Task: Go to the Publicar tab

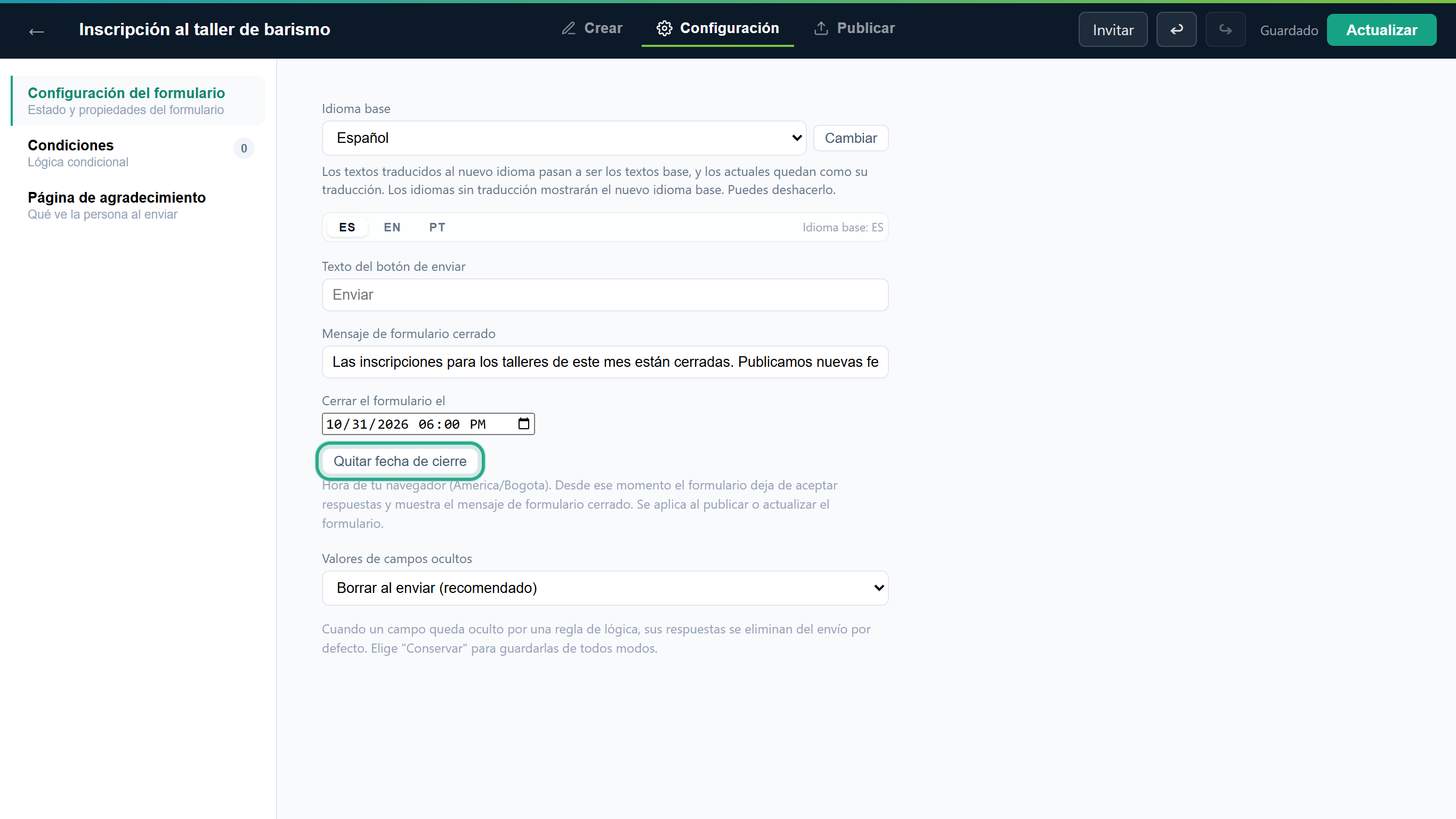Action: (x=854, y=28)
